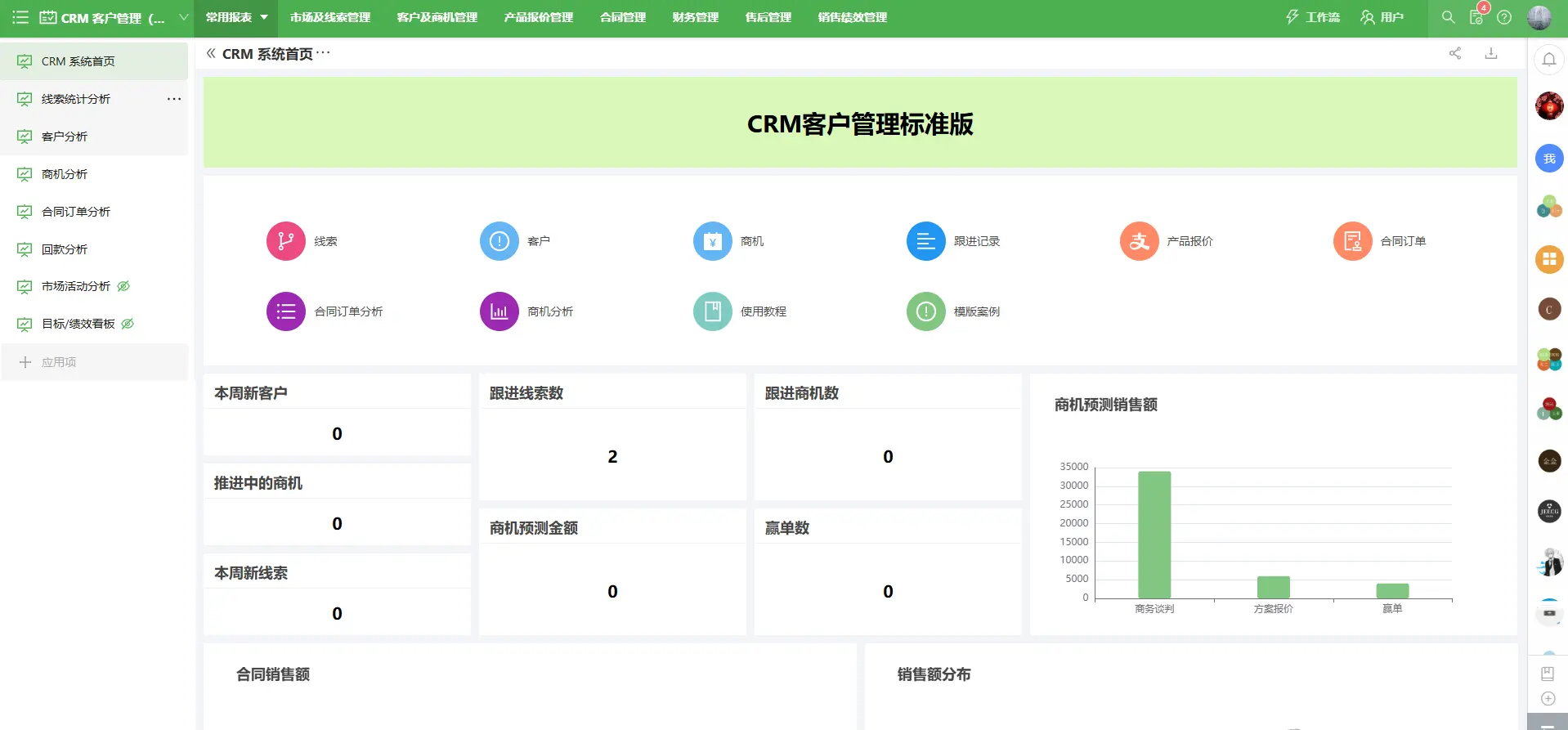Open the 跟进记录 icon shortcut
This screenshot has height=730, width=1568.
click(x=926, y=241)
